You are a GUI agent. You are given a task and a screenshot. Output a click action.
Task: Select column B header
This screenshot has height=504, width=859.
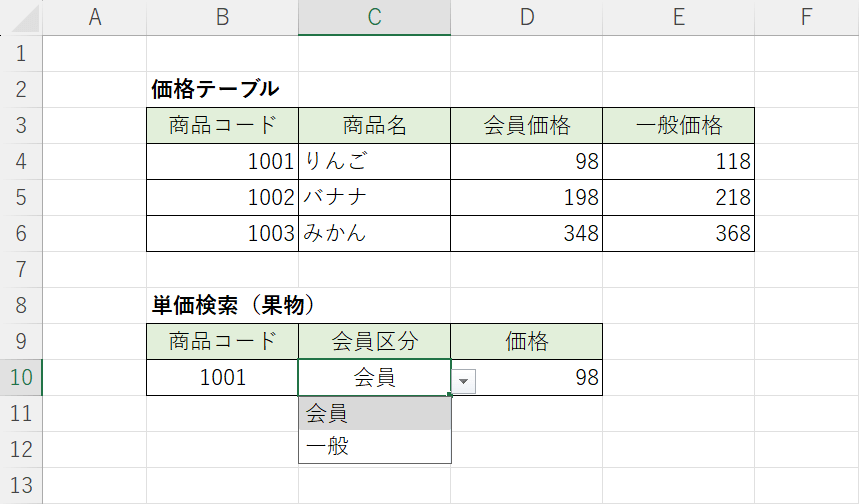click(x=222, y=17)
